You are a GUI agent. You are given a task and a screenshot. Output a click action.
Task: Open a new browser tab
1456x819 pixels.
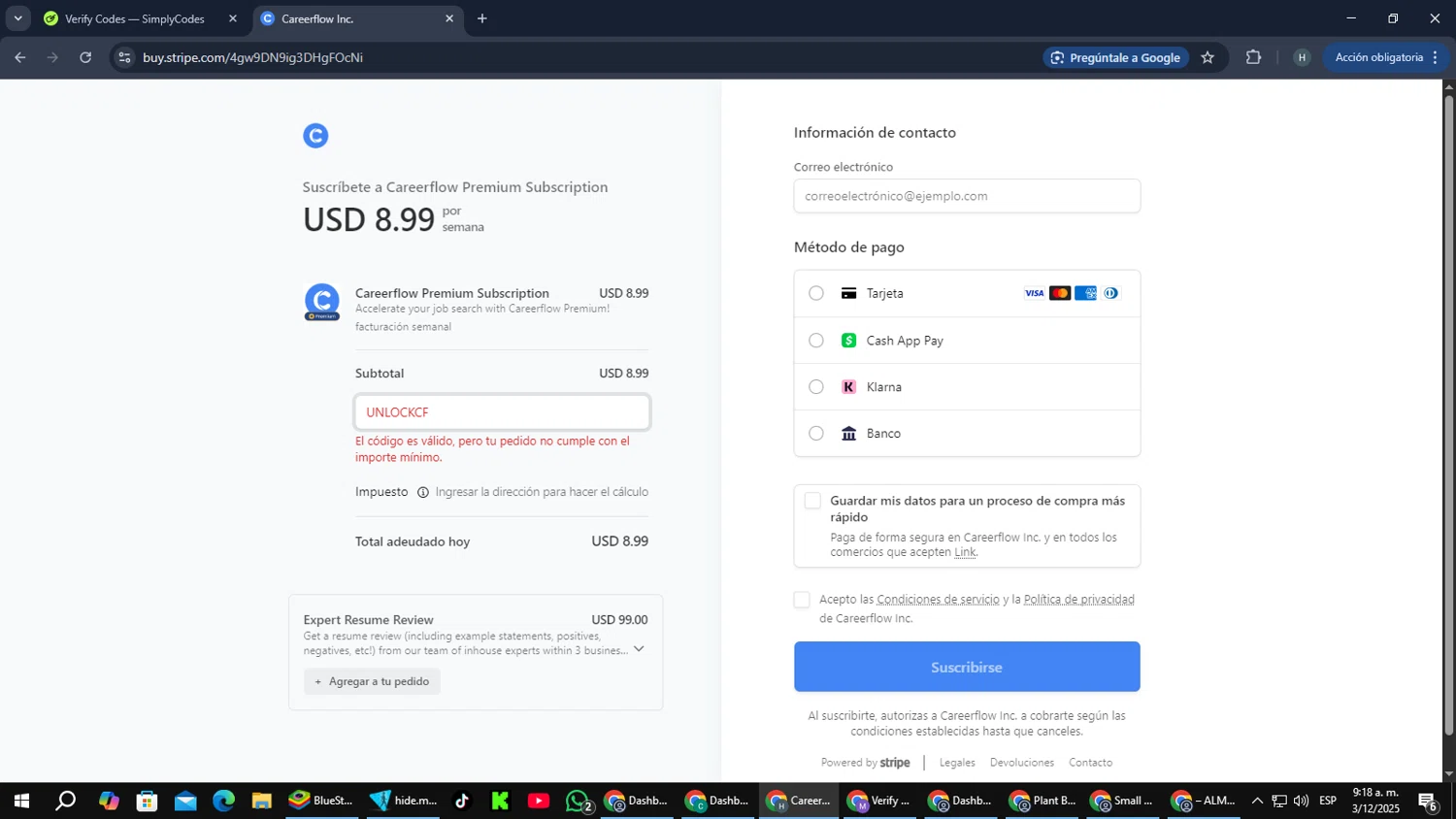click(482, 18)
